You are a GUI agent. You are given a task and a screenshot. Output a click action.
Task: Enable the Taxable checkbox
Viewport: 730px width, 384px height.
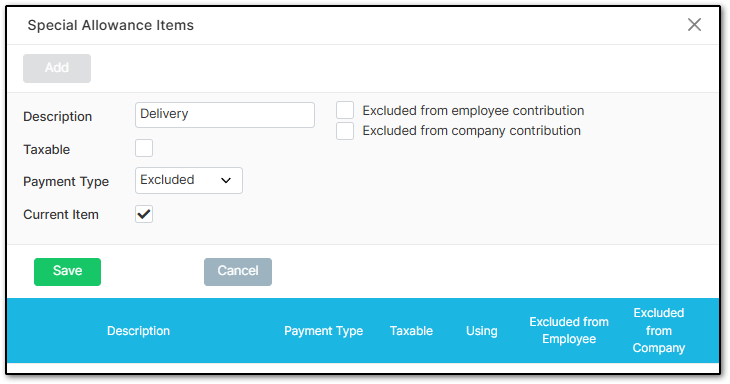pyautogui.click(x=144, y=148)
